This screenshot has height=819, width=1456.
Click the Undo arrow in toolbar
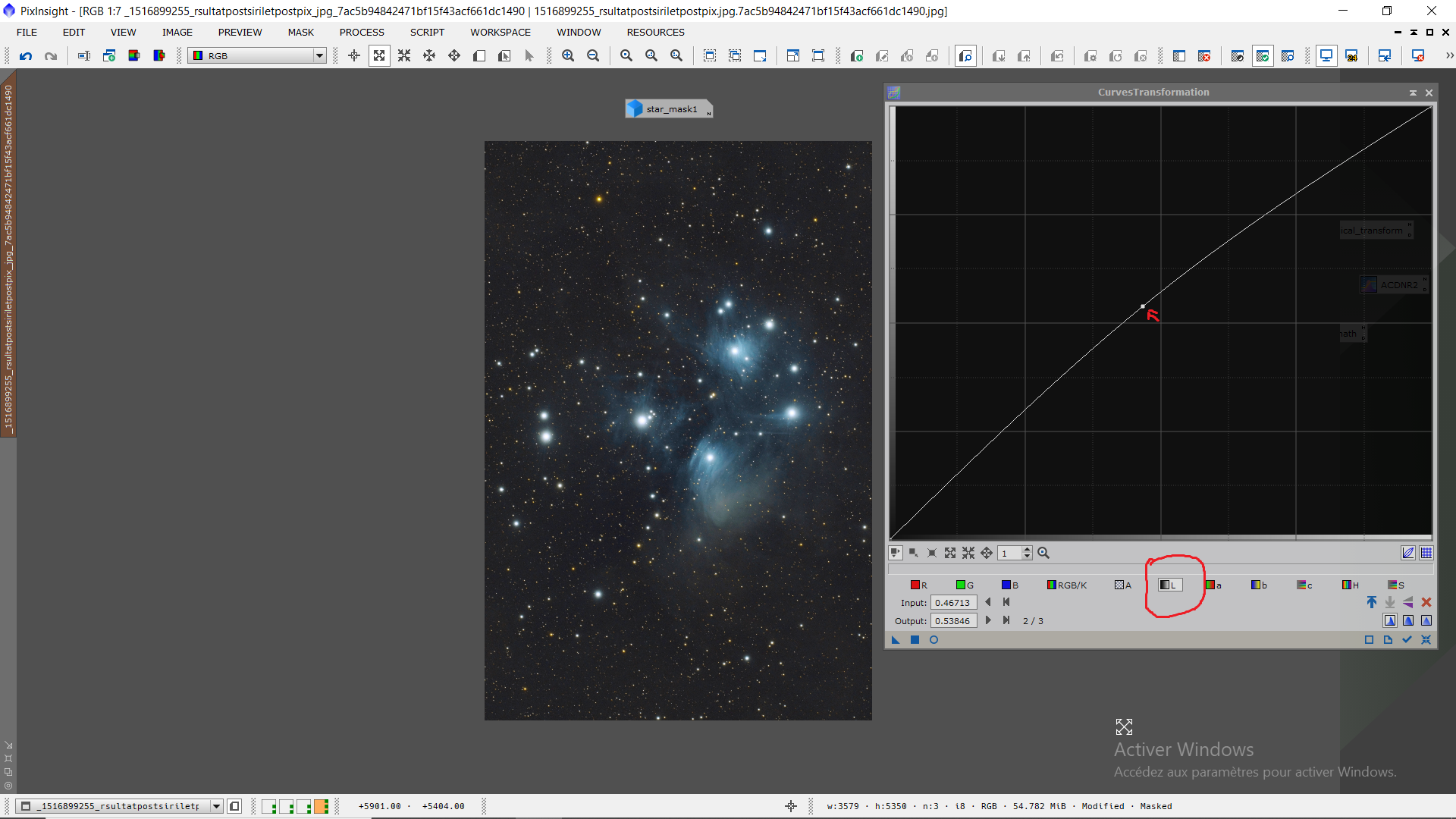pyautogui.click(x=26, y=55)
